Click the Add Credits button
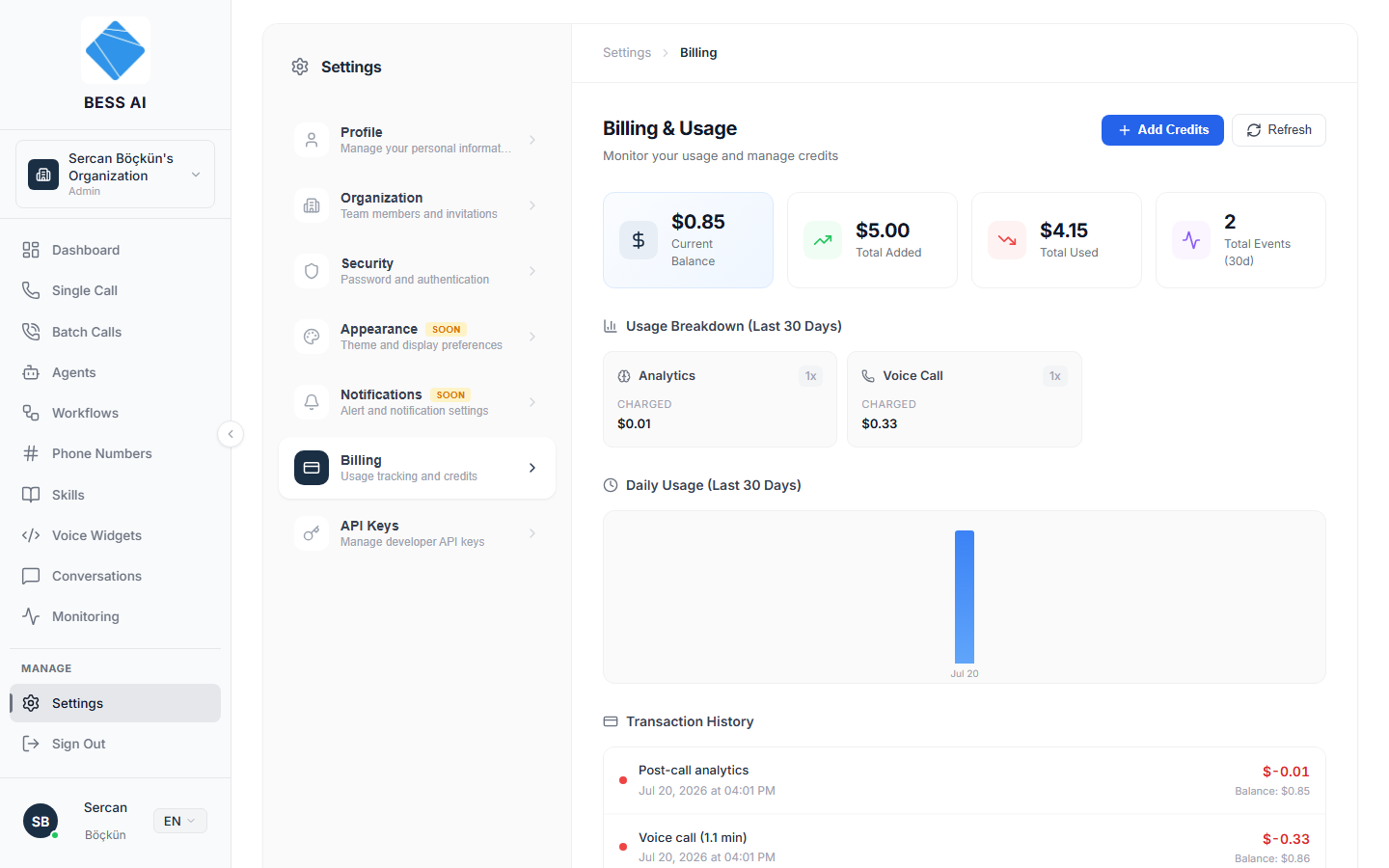The height and width of the screenshot is (868, 1389). click(x=1162, y=130)
